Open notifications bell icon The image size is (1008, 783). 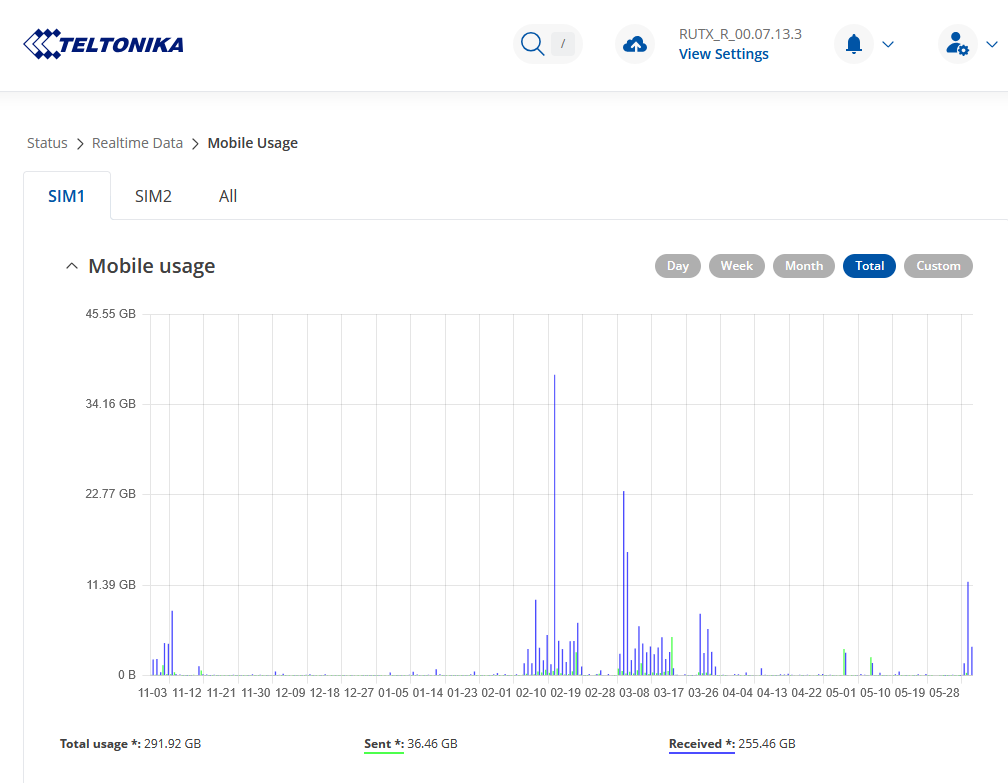pos(854,44)
